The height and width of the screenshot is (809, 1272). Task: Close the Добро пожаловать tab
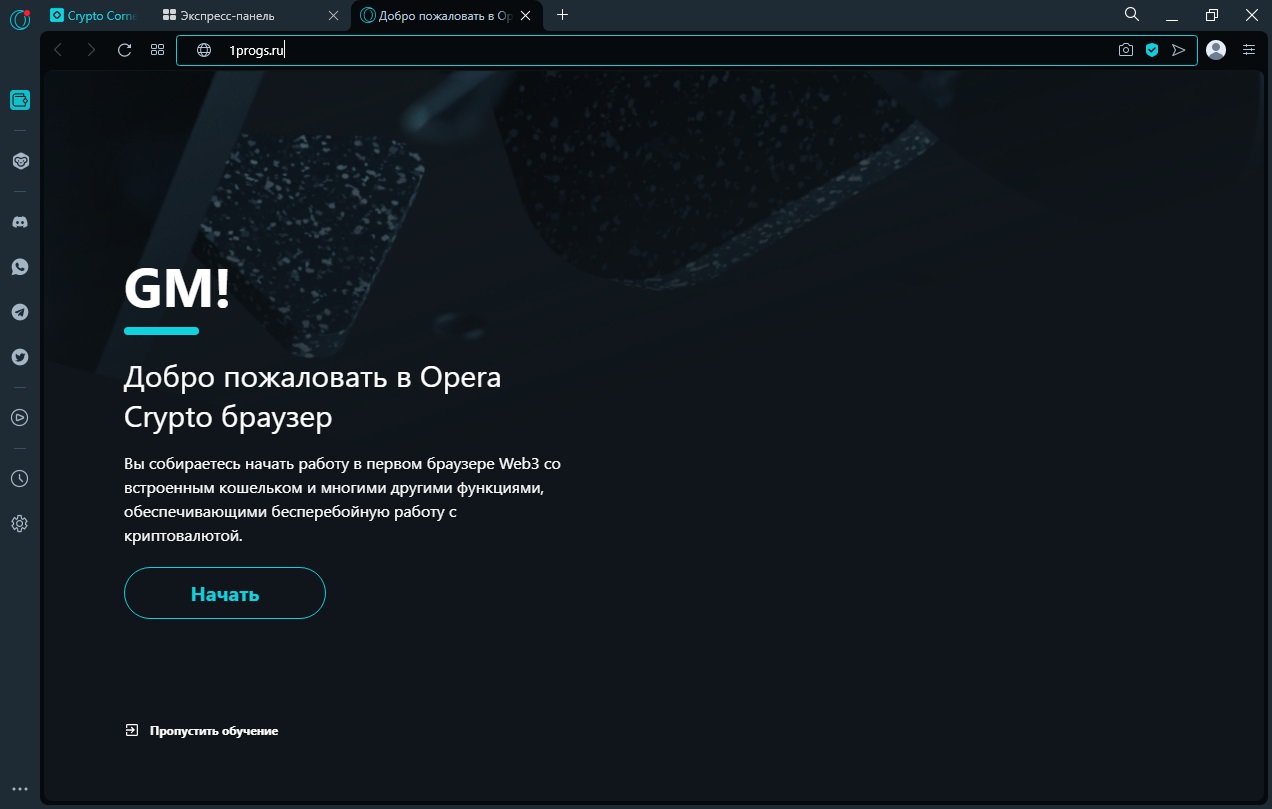(x=526, y=16)
